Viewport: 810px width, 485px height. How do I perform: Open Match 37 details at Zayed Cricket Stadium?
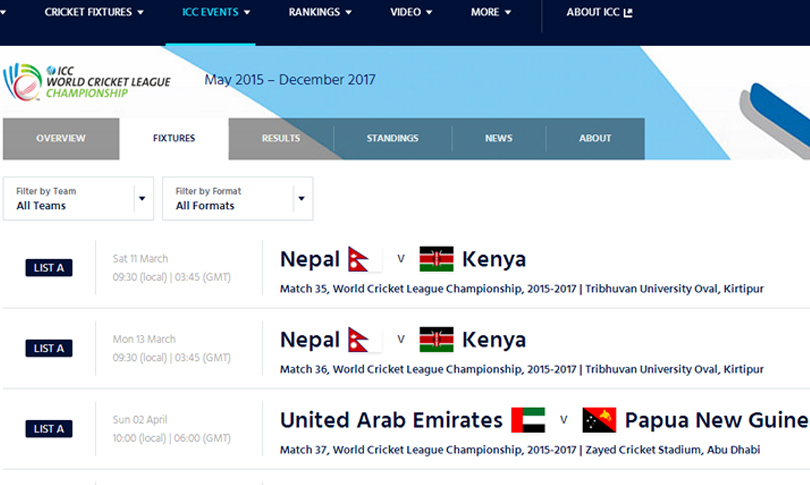(x=520, y=450)
